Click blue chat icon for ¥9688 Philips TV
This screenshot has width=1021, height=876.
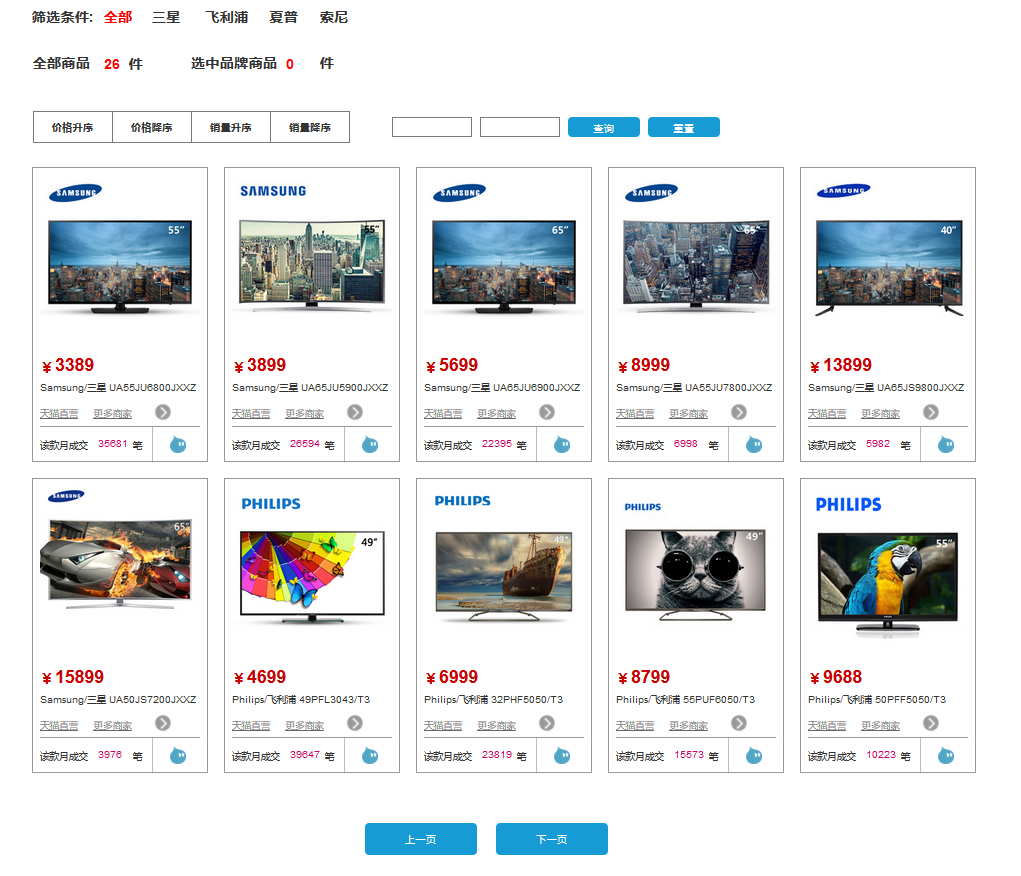click(946, 756)
